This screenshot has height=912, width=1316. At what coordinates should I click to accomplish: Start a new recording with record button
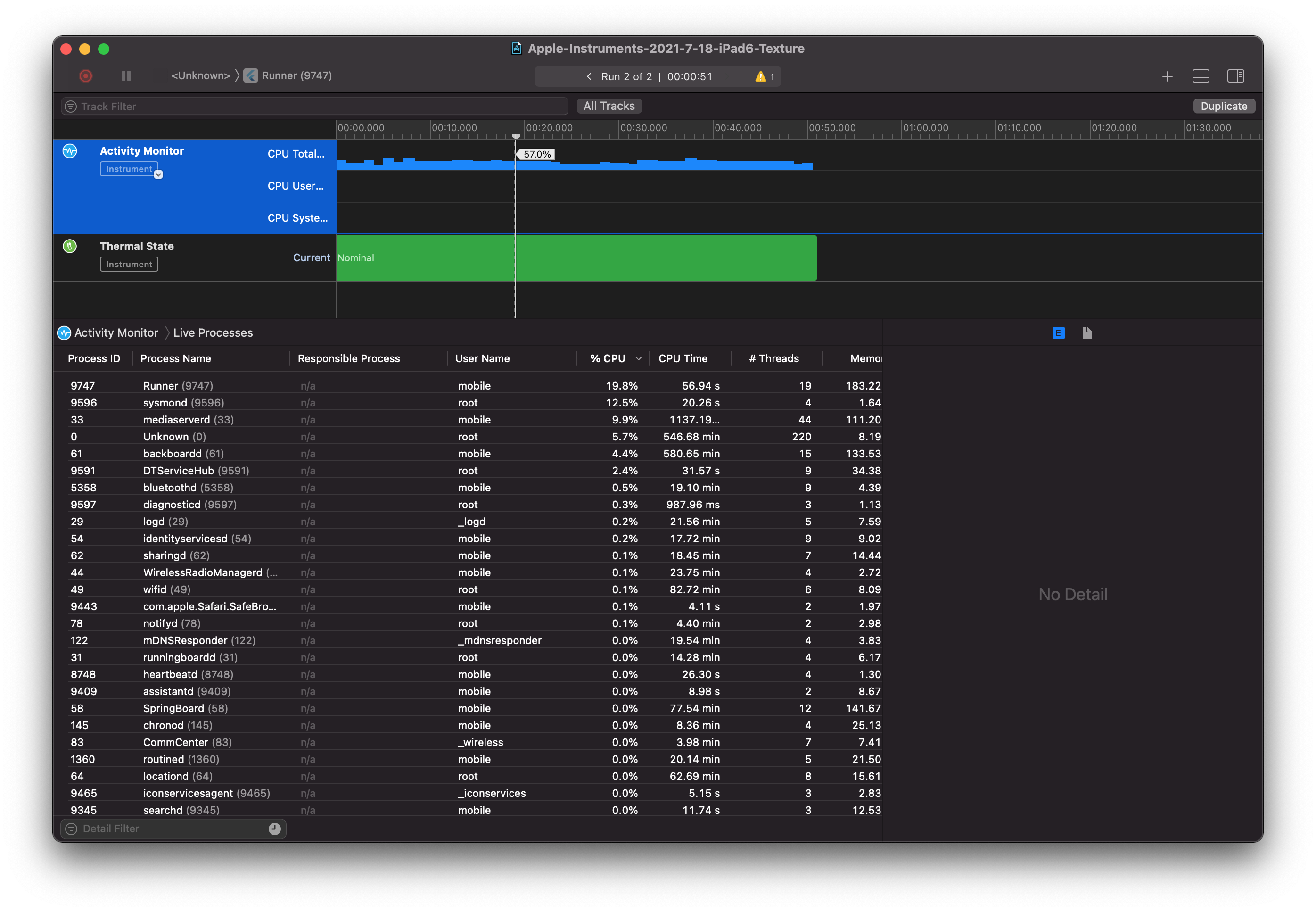(x=86, y=75)
